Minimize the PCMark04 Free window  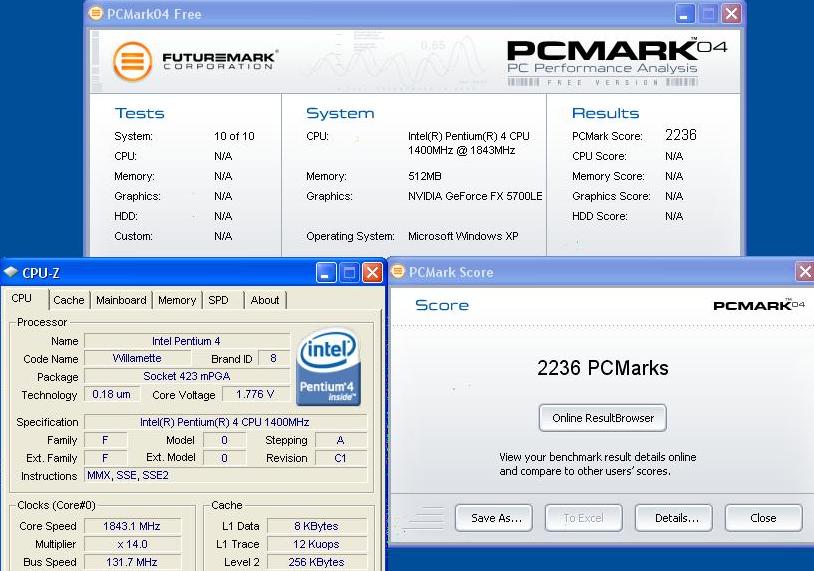[x=685, y=14]
